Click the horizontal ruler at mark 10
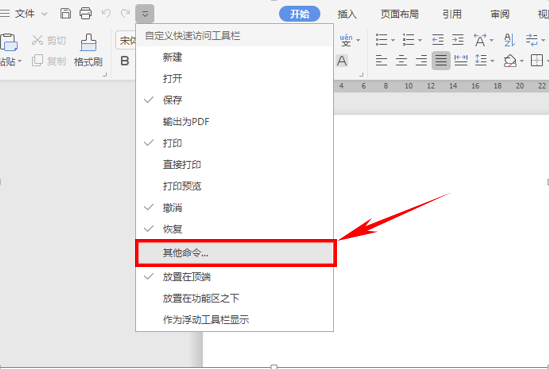The image size is (549, 369). pos(408,86)
